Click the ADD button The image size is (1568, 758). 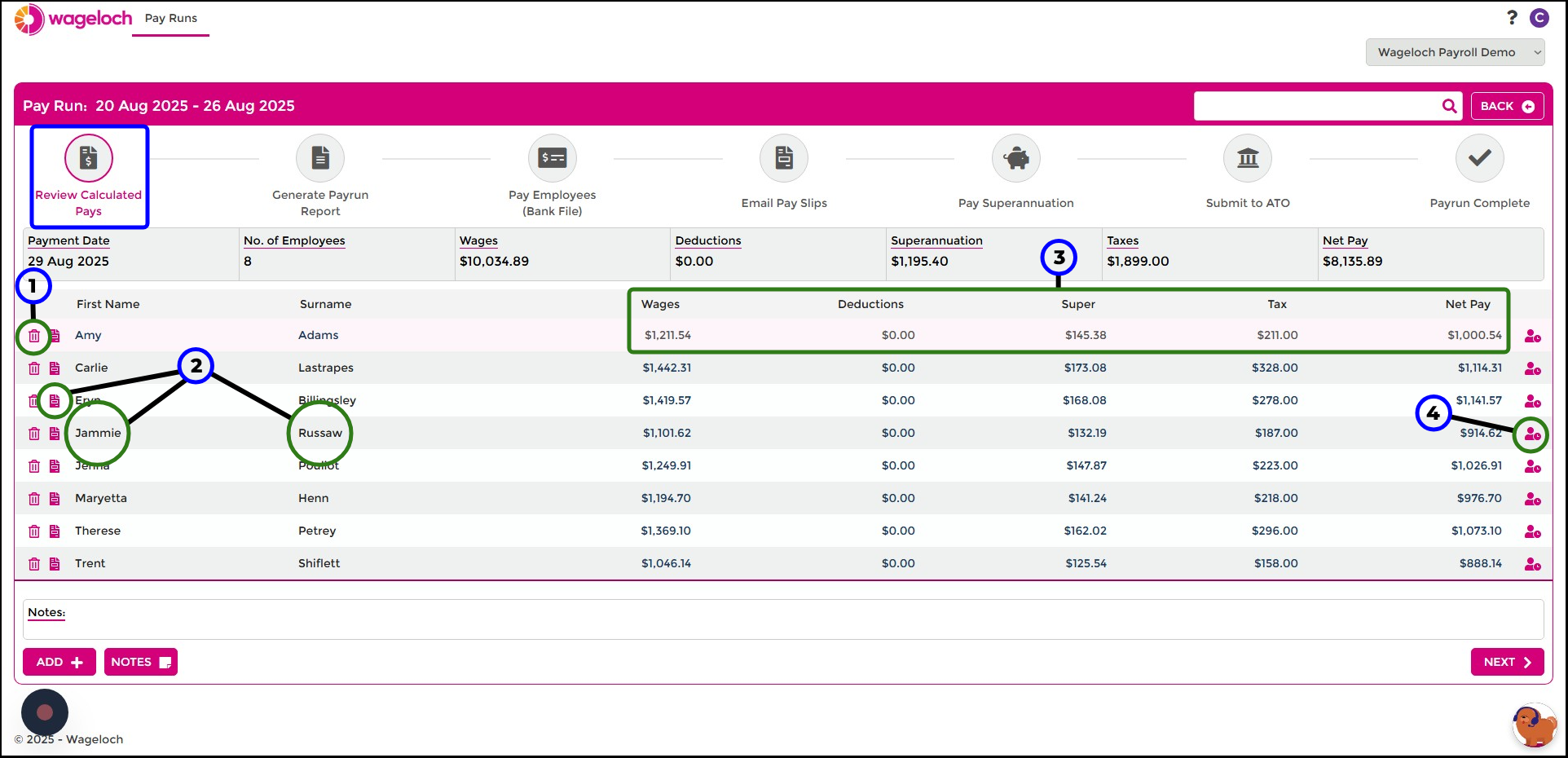click(59, 662)
